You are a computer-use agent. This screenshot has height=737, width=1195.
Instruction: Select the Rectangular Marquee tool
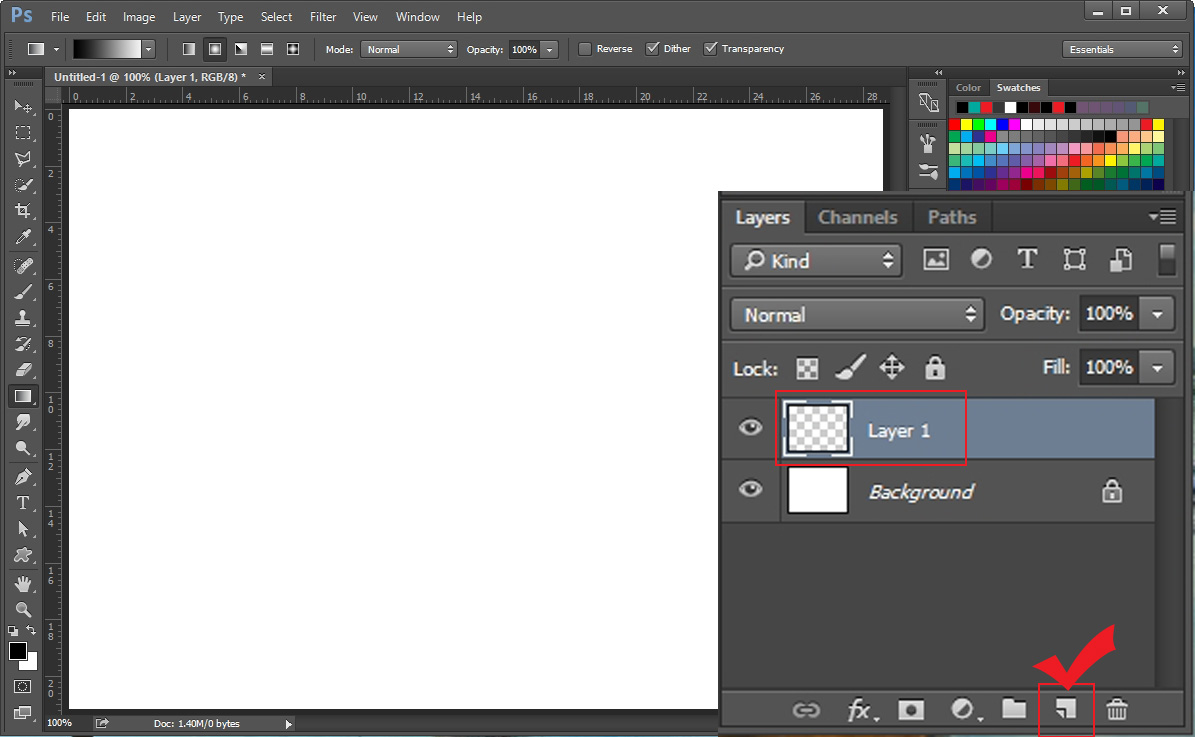tap(23, 133)
